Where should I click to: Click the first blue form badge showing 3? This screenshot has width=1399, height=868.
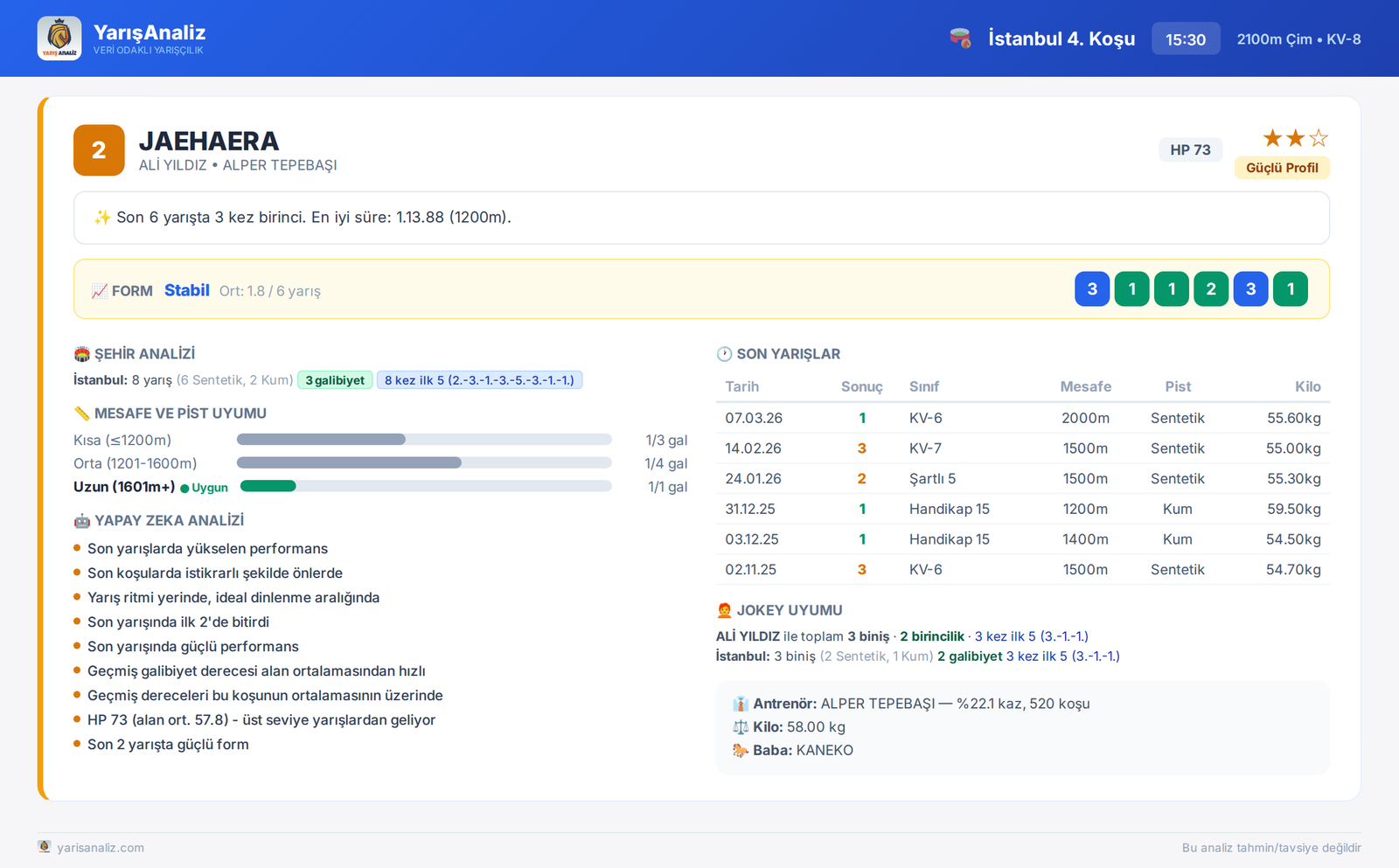tap(1092, 289)
